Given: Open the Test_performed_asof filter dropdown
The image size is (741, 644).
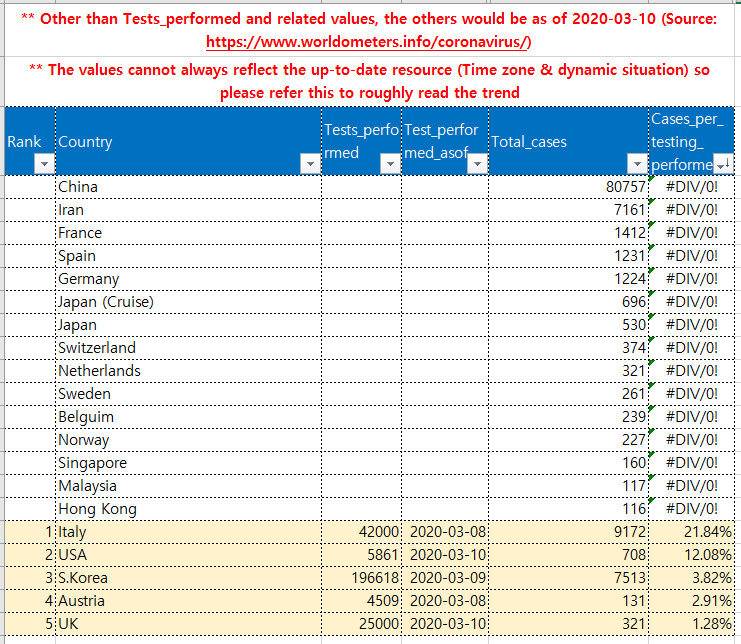Looking at the screenshot, I should pos(477,164).
